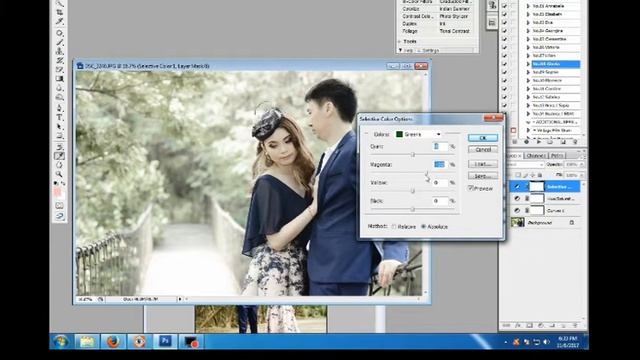Open Windows Start menu
Image resolution: width=640 pixels, height=360 pixels.
(x=61, y=341)
